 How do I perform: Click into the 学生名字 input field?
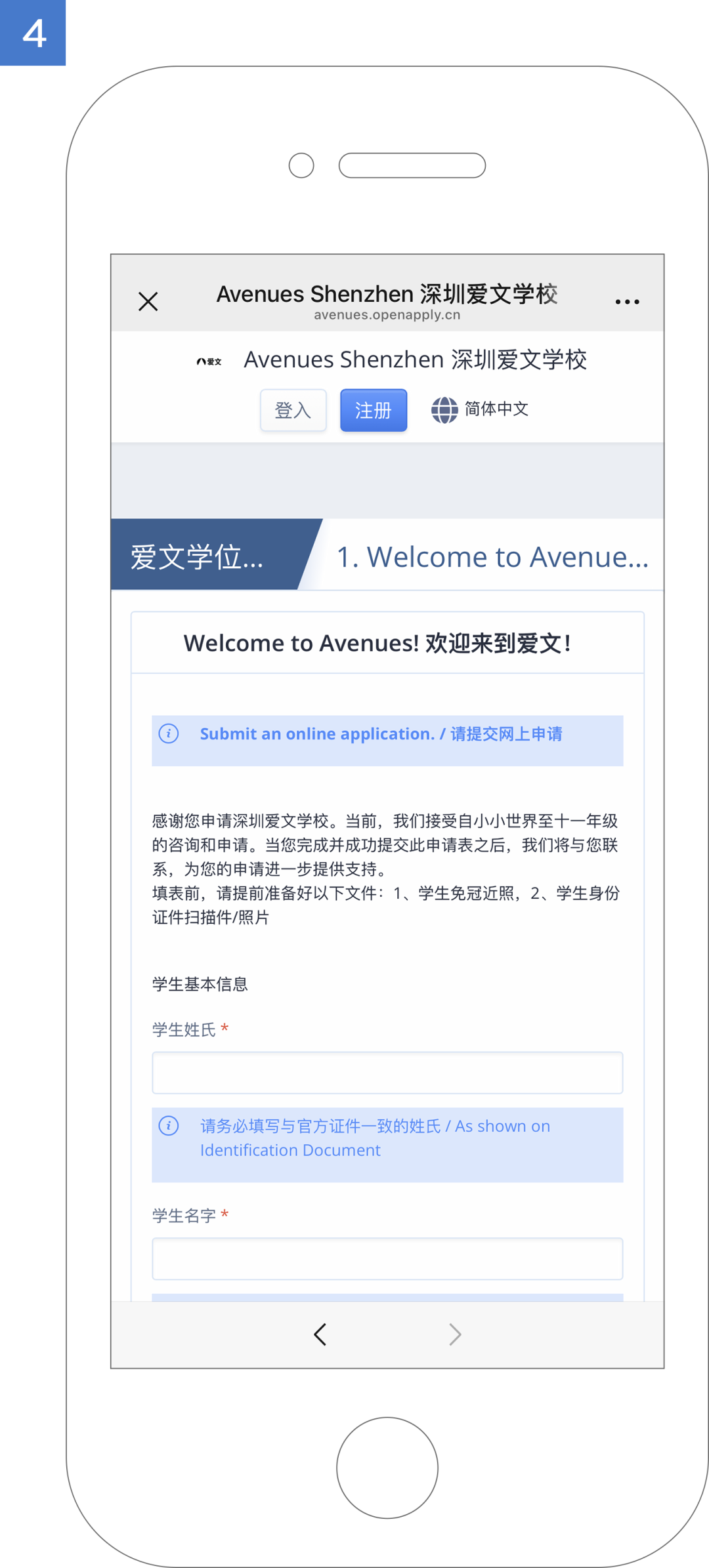[x=387, y=1258]
